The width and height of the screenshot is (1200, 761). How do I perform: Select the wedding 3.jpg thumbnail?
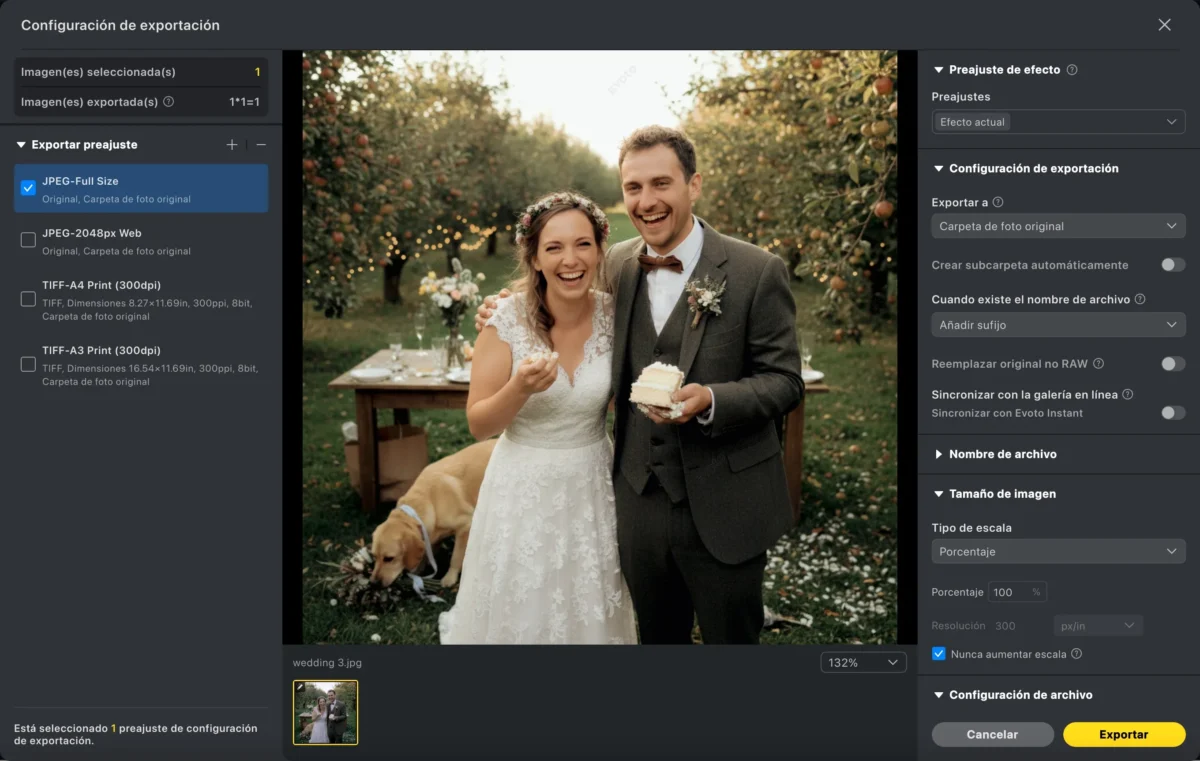tap(325, 712)
